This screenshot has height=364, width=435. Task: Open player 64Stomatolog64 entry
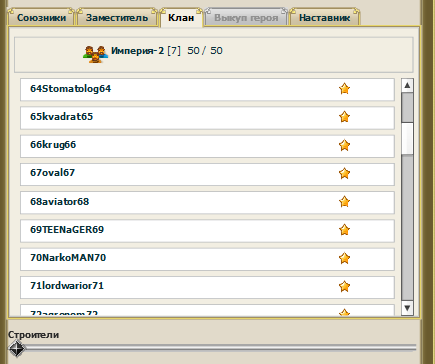coord(207,89)
